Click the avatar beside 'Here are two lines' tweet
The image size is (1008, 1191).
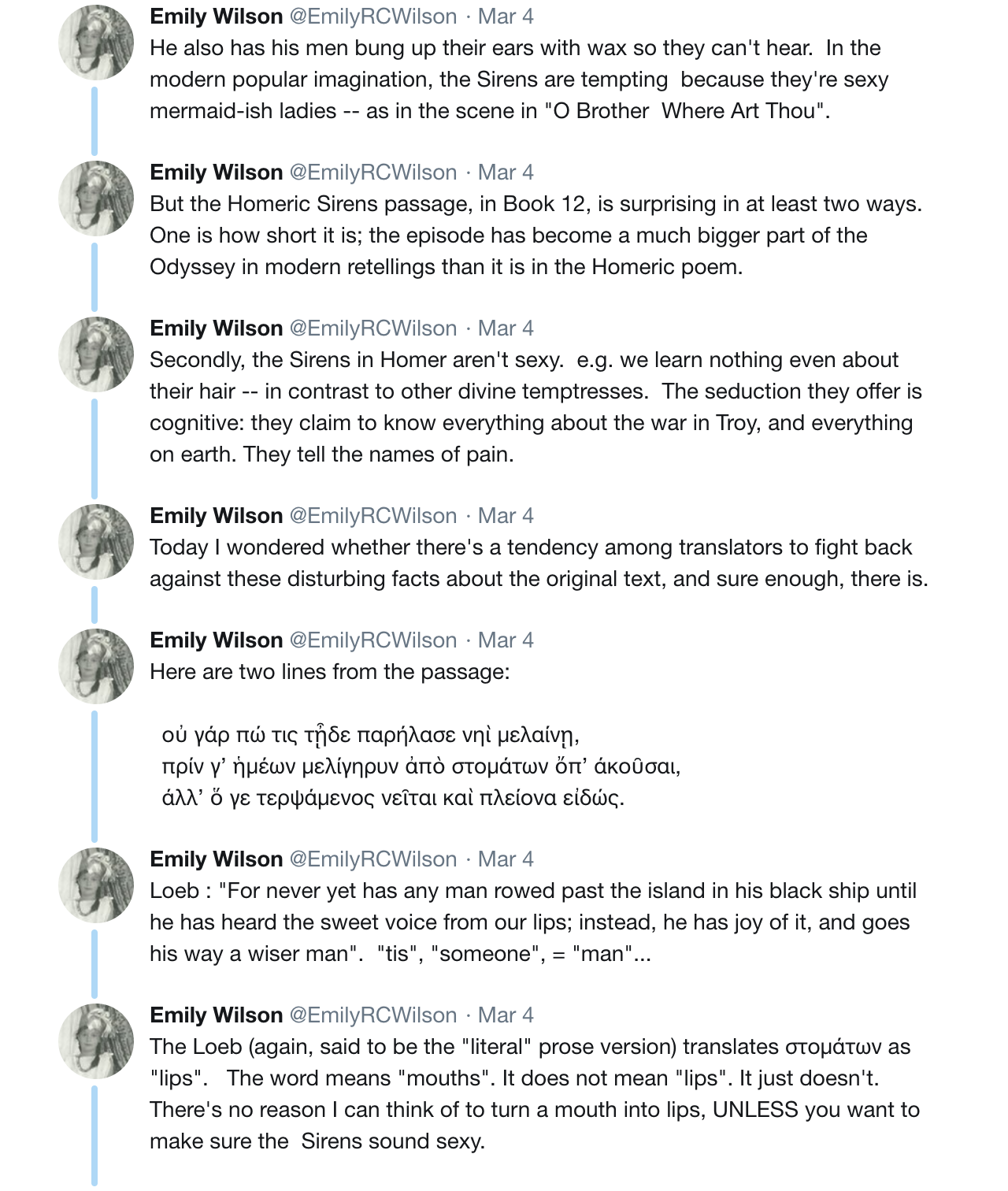96,666
